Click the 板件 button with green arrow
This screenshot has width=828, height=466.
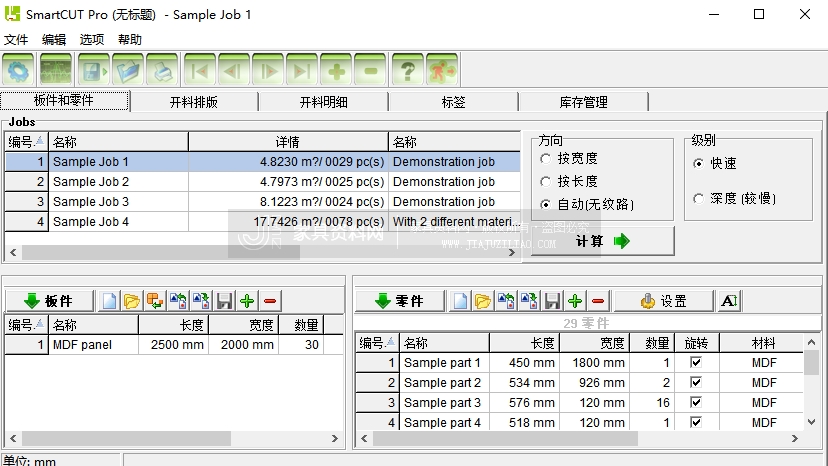pyautogui.click(x=49, y=301)
